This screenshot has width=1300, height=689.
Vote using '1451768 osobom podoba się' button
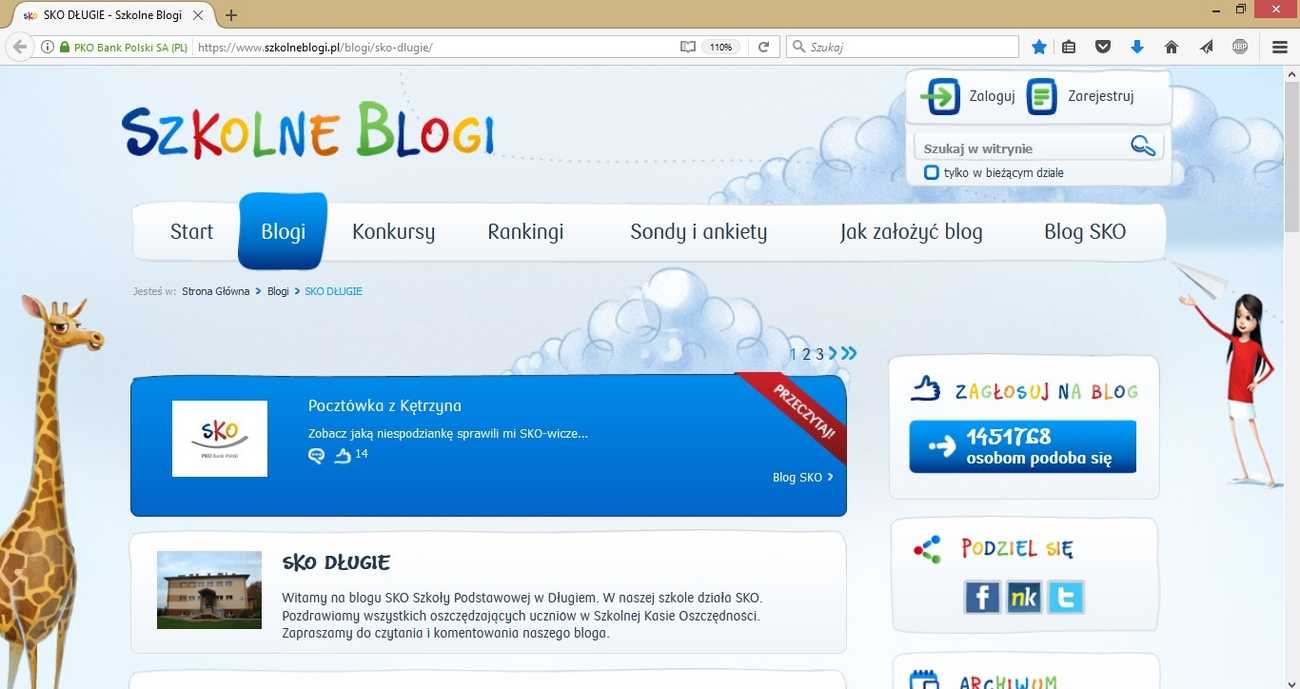click(1022, 446)
